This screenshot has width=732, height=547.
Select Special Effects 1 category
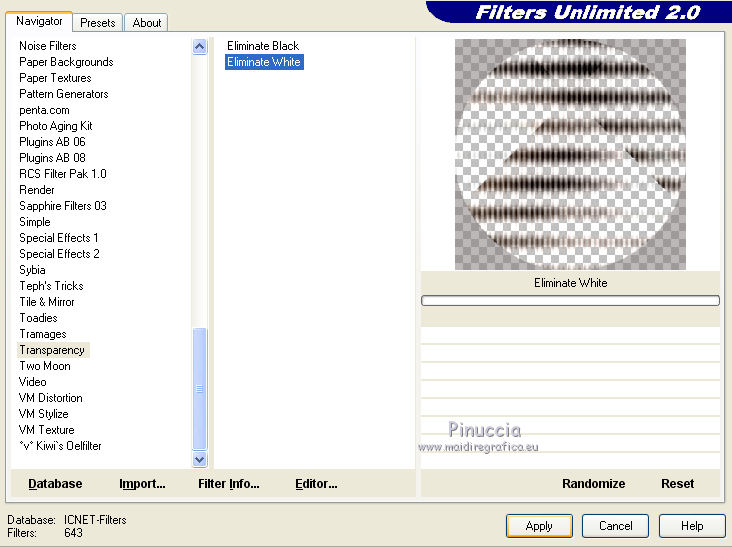point(59,238)
